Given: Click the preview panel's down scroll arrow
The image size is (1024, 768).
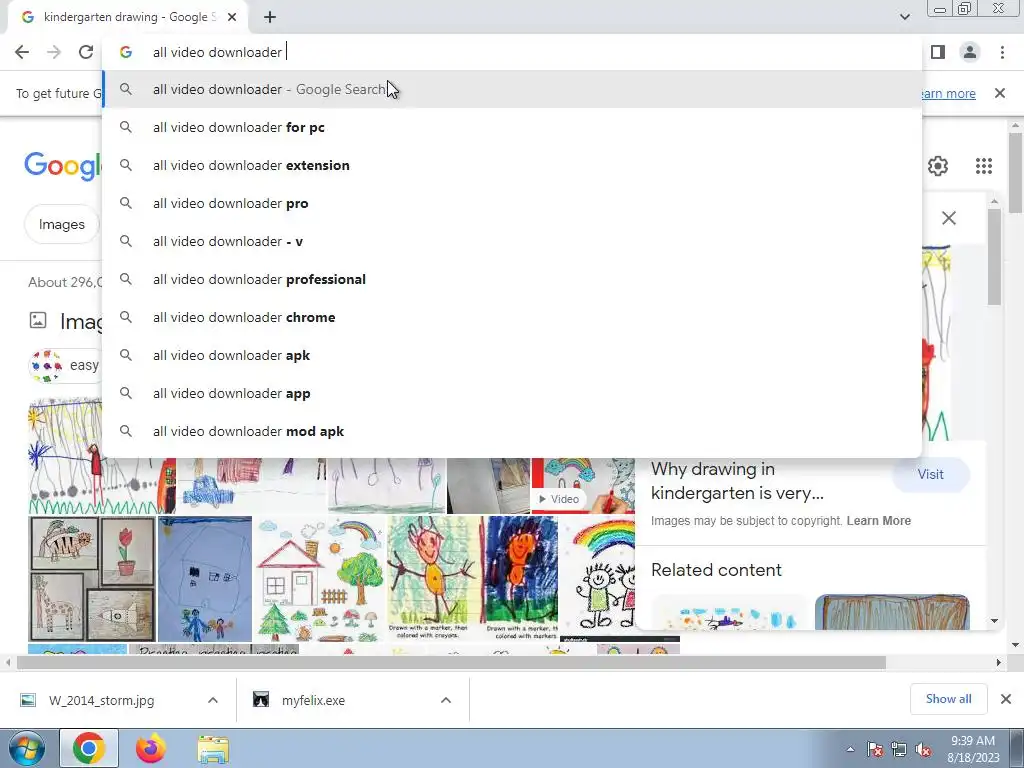Looking at the screenshot, I should pyautogui.click(x=994, y=621).
